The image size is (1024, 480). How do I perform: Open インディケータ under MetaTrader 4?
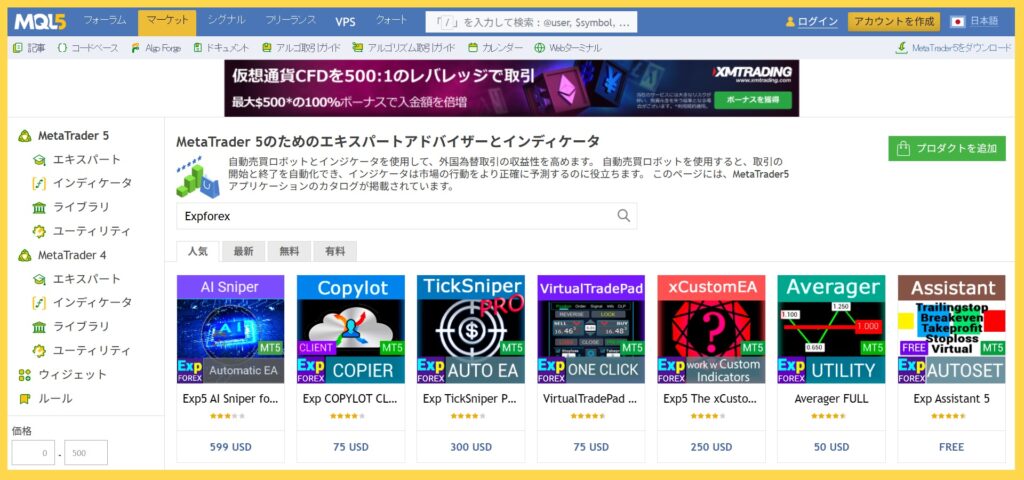pos(92,302)
